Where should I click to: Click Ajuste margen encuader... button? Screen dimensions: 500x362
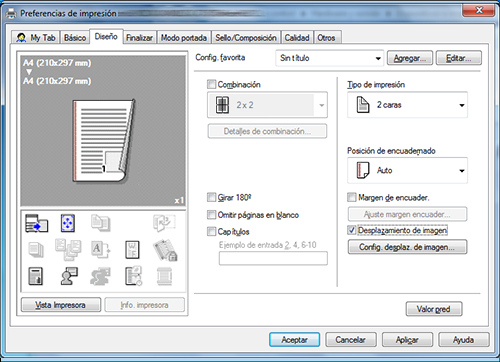[407, 214]
